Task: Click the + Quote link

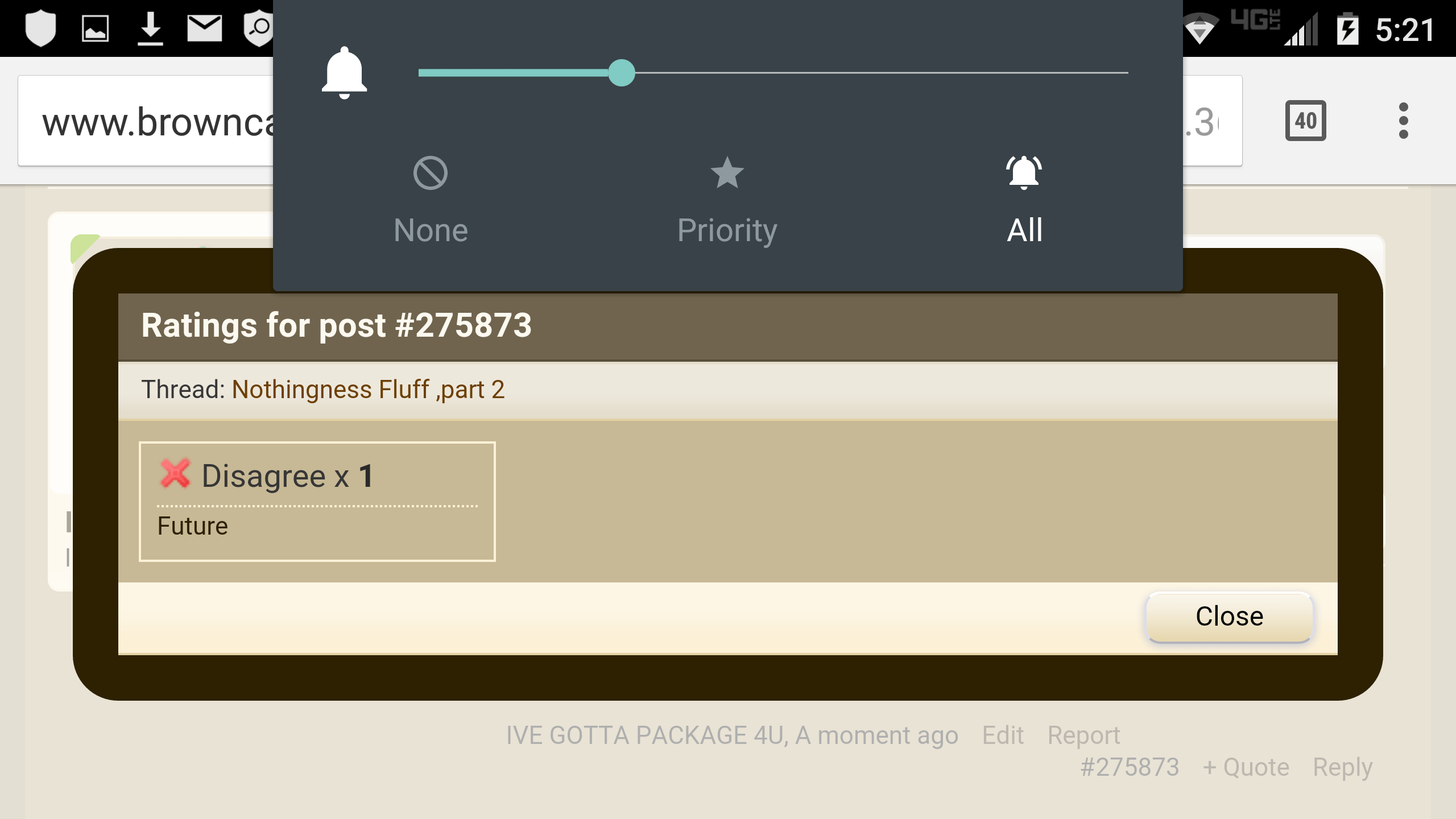Action: click(x=1246, y=767)
